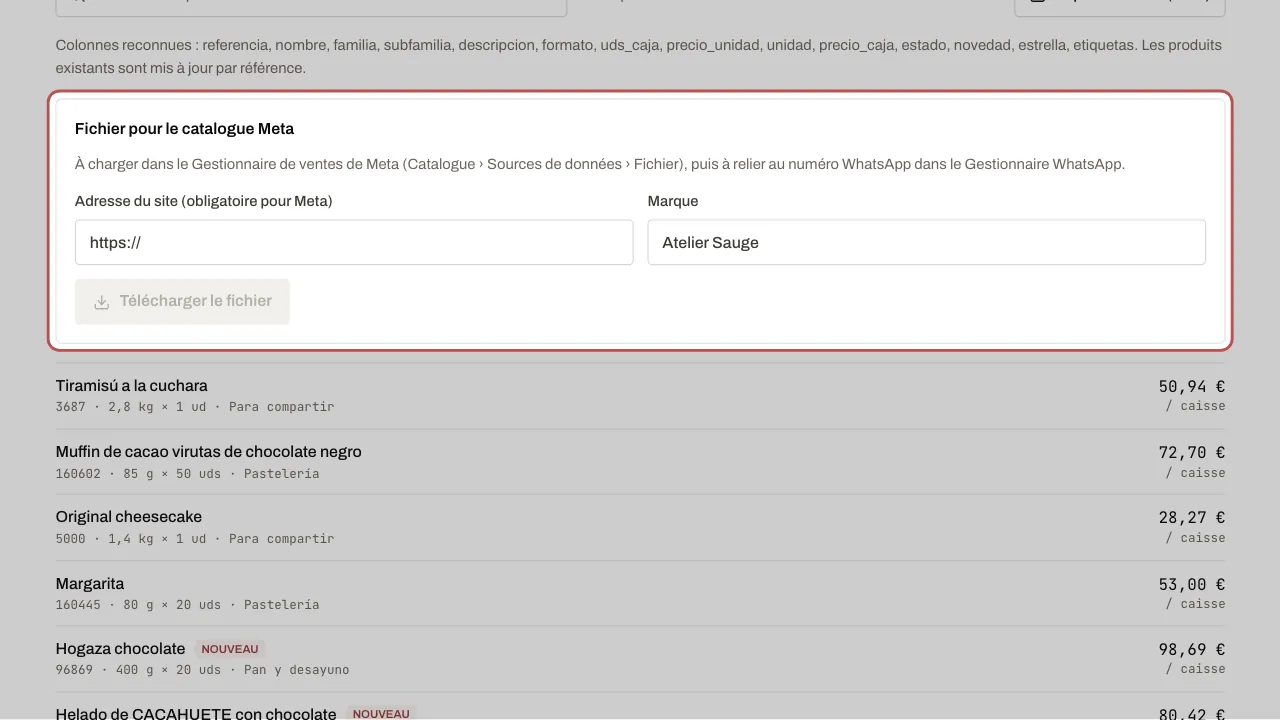The width and height of the screenshot is (1280, 720).
Task: Click the NOUVEAU badge beside Hogaza chocolate
Action: coord(230,649)
